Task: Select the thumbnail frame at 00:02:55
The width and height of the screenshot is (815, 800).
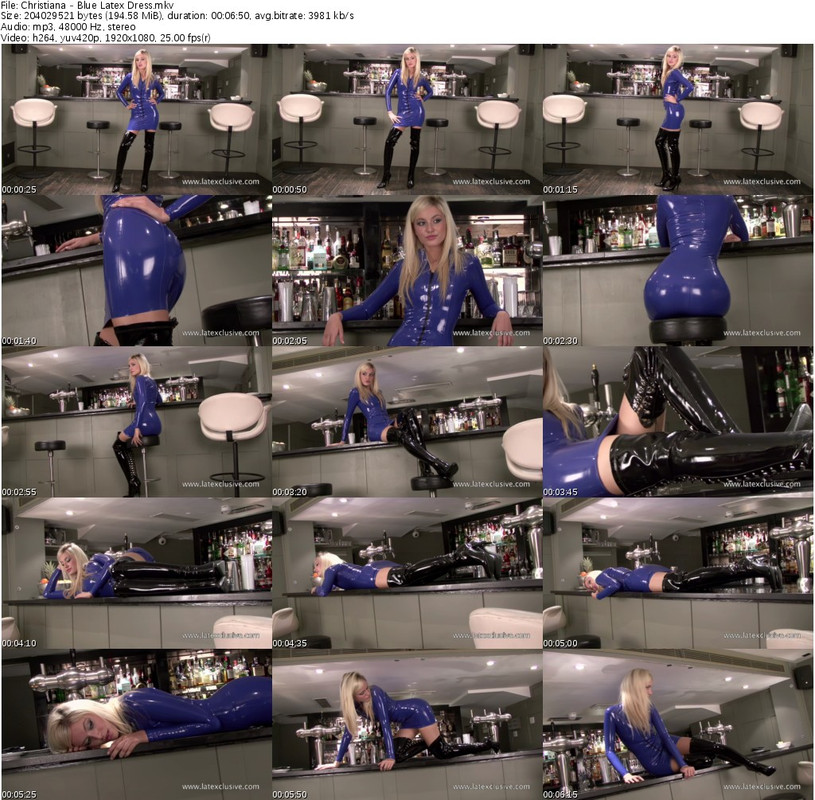Action: (x=137, y=422)
